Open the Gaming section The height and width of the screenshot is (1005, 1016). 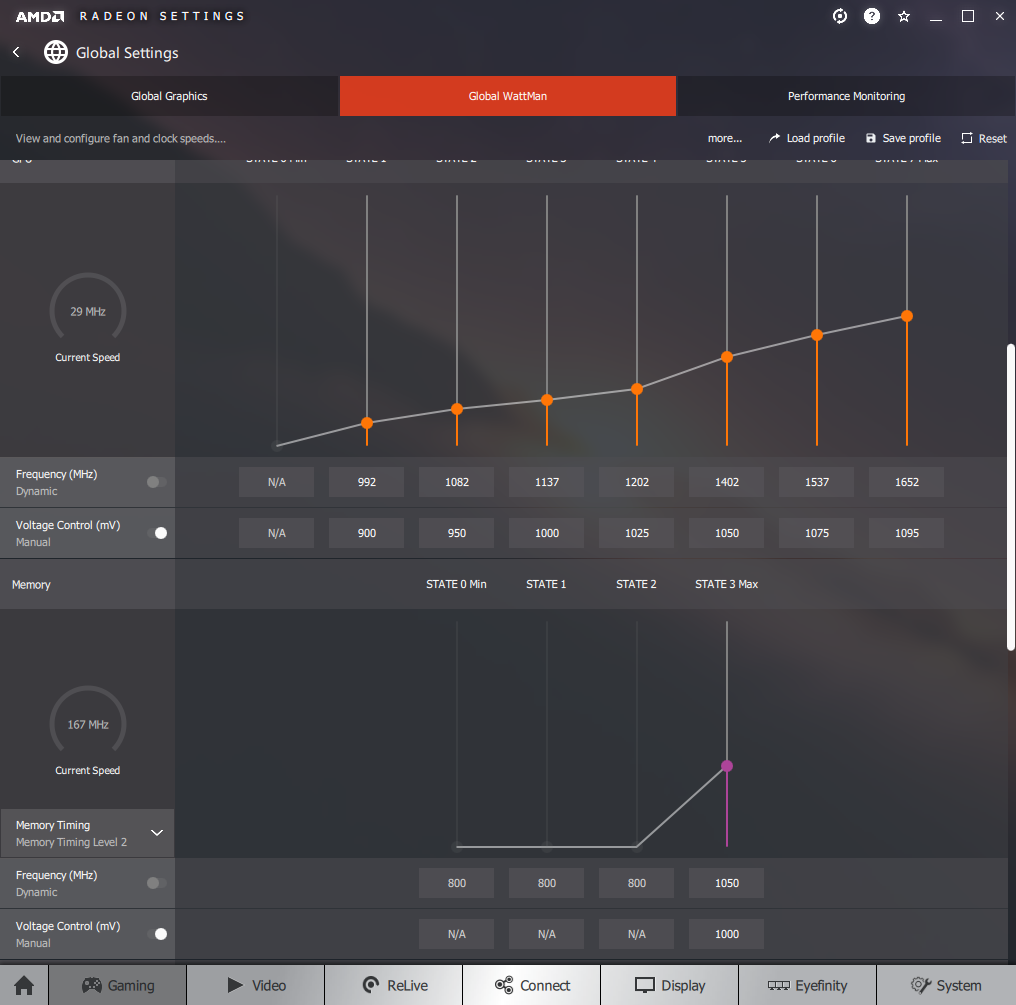tap(118, 985)
